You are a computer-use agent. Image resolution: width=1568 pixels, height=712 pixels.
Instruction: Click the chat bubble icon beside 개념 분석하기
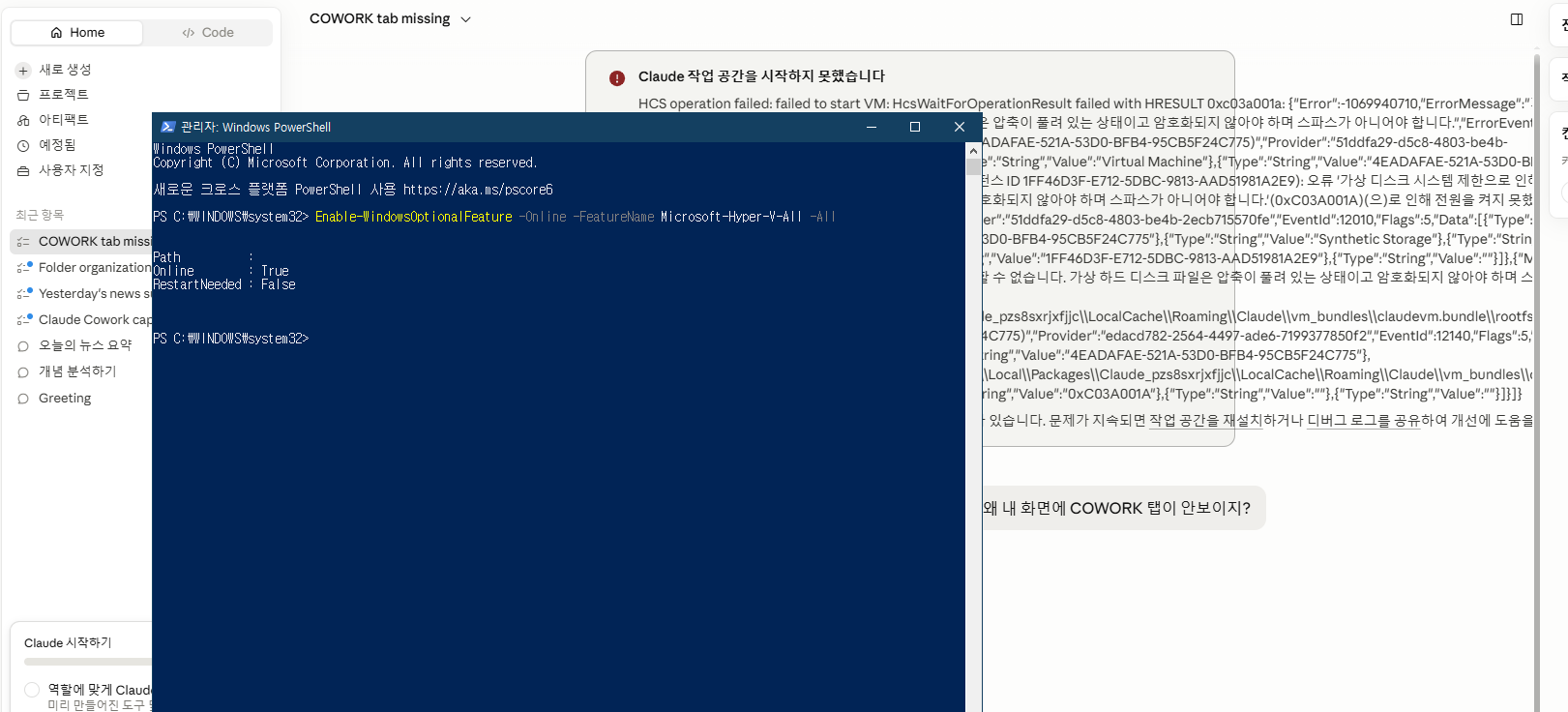point(23,372)
